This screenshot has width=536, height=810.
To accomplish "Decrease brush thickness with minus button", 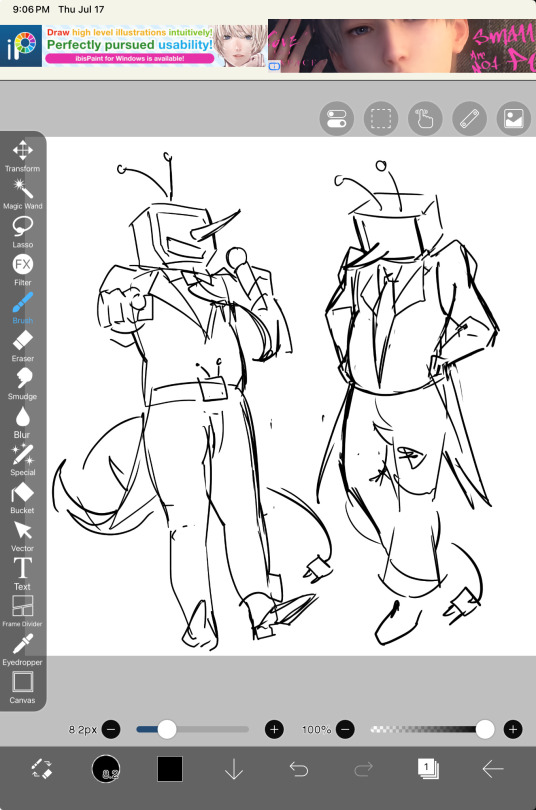I will pos(111,729).
